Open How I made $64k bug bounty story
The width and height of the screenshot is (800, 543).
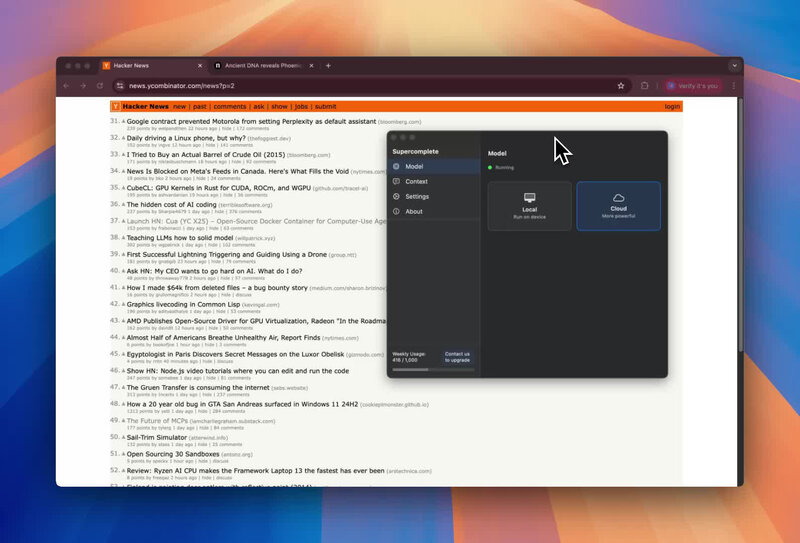217,288
